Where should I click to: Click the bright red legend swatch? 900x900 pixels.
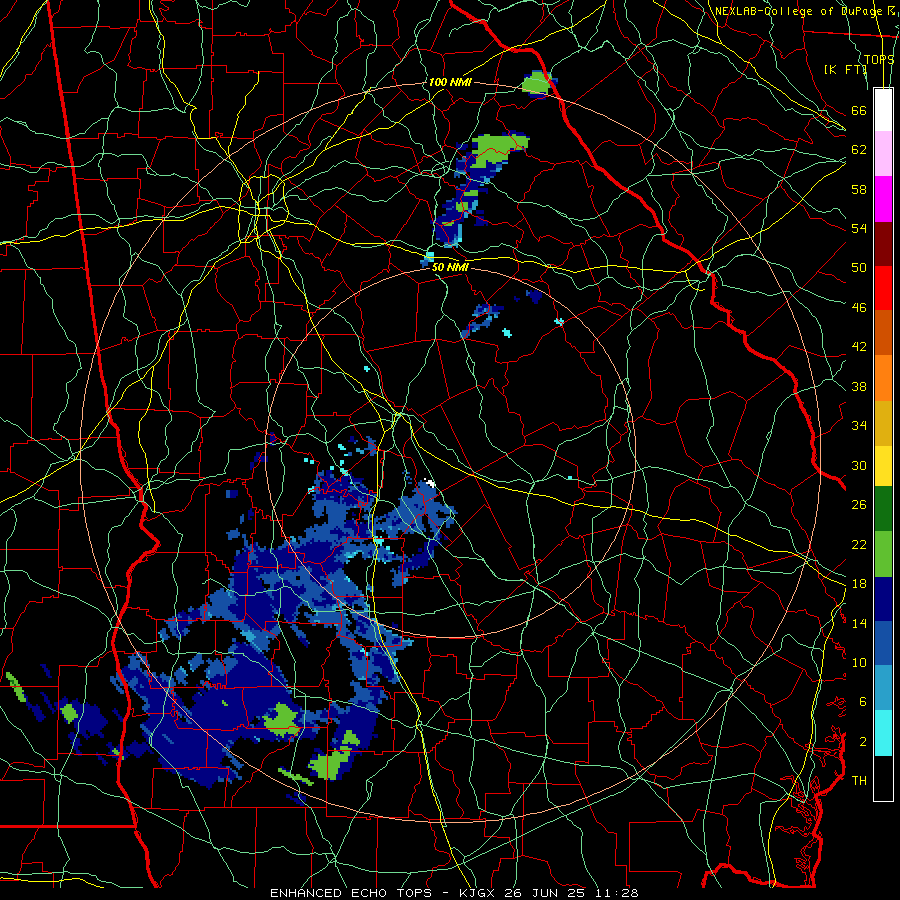pyautogui.click(x=883, y=288)
